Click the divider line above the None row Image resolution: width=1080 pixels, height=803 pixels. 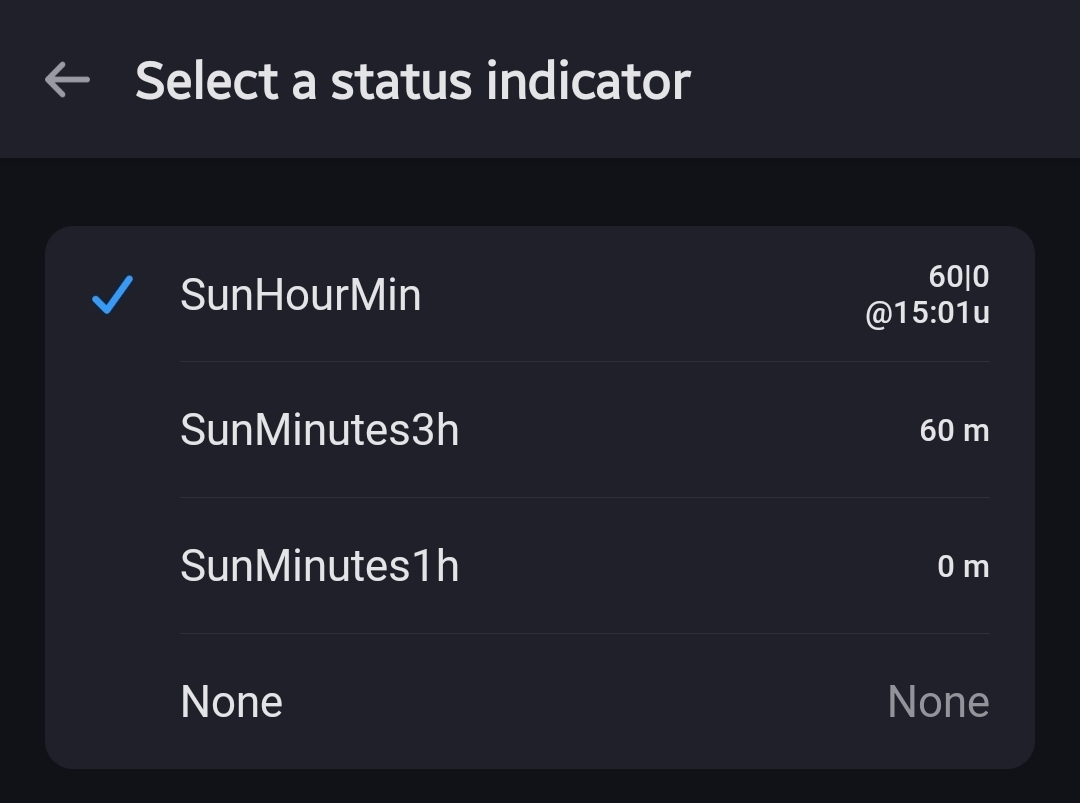(584, 633)
